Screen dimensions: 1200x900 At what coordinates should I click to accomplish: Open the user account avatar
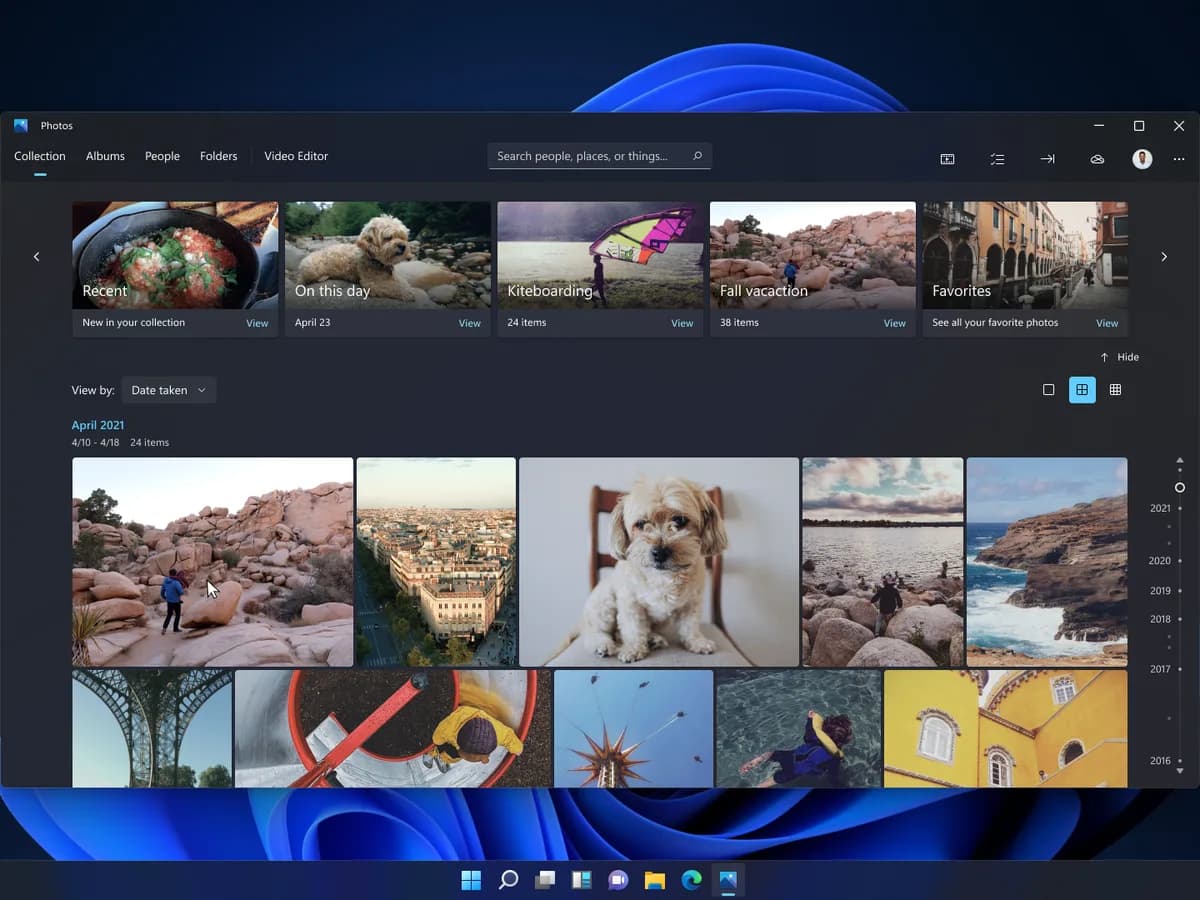pos(1142,159)
